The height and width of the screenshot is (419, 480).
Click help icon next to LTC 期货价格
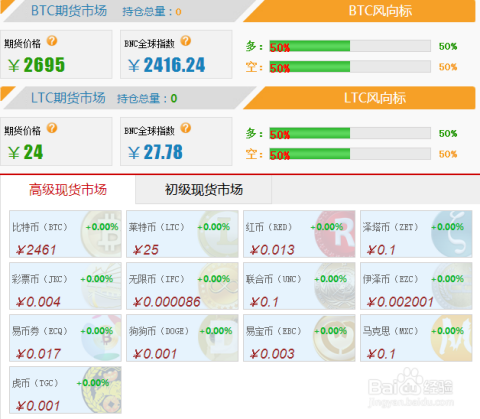[52, 128]
